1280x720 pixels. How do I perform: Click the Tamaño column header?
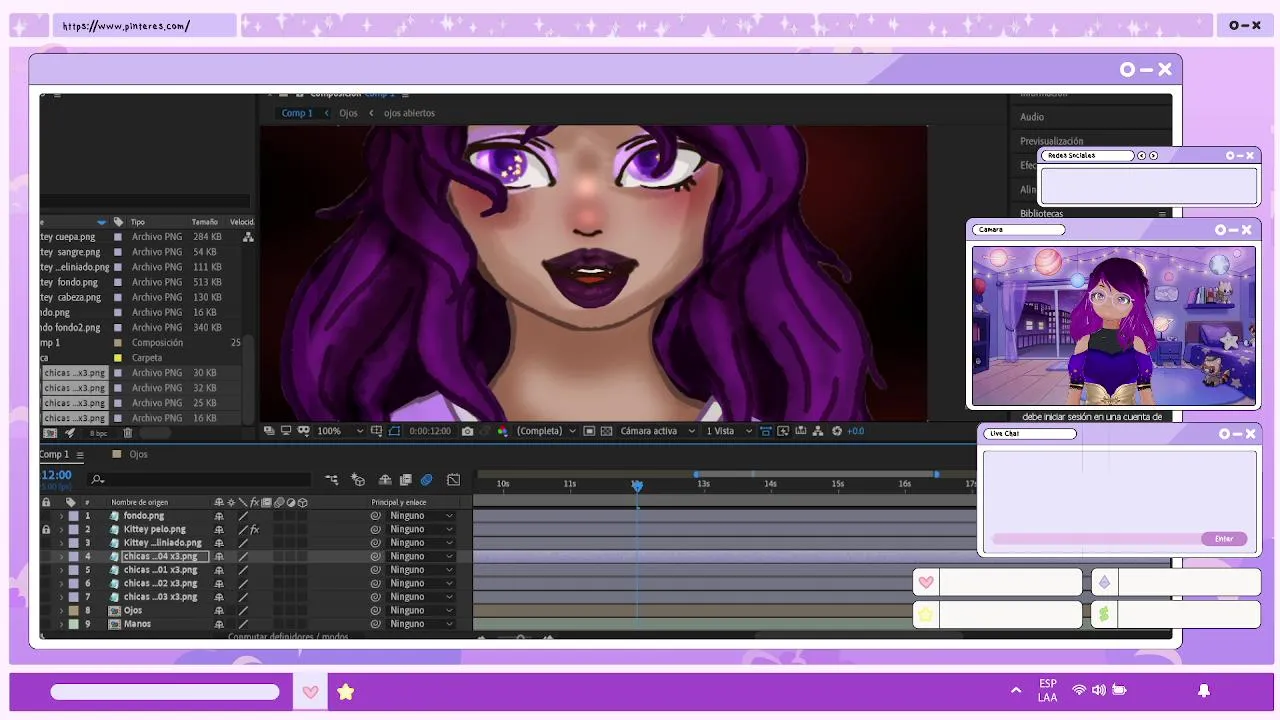click(x=204, y=222)
